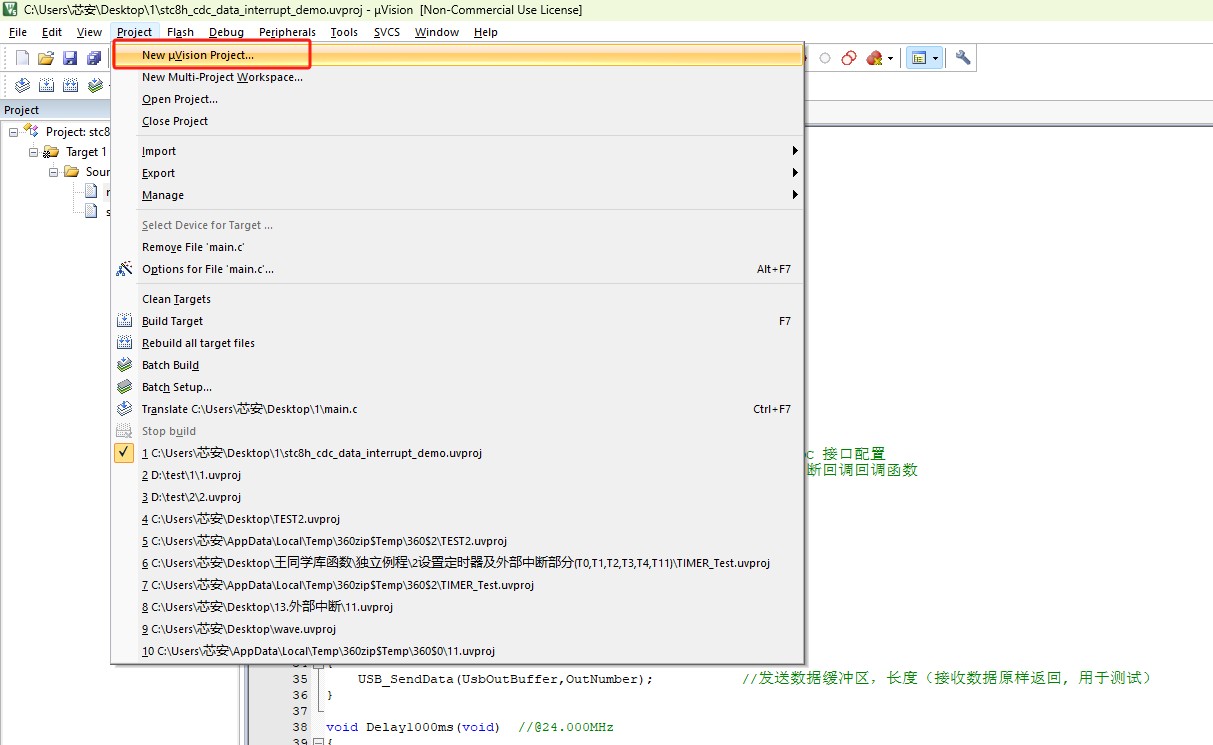This screenshot has height=745, width=1213.
Task: Open the window layout dropdown arrow
Action: pyautogui.click(x=936, y=58)
